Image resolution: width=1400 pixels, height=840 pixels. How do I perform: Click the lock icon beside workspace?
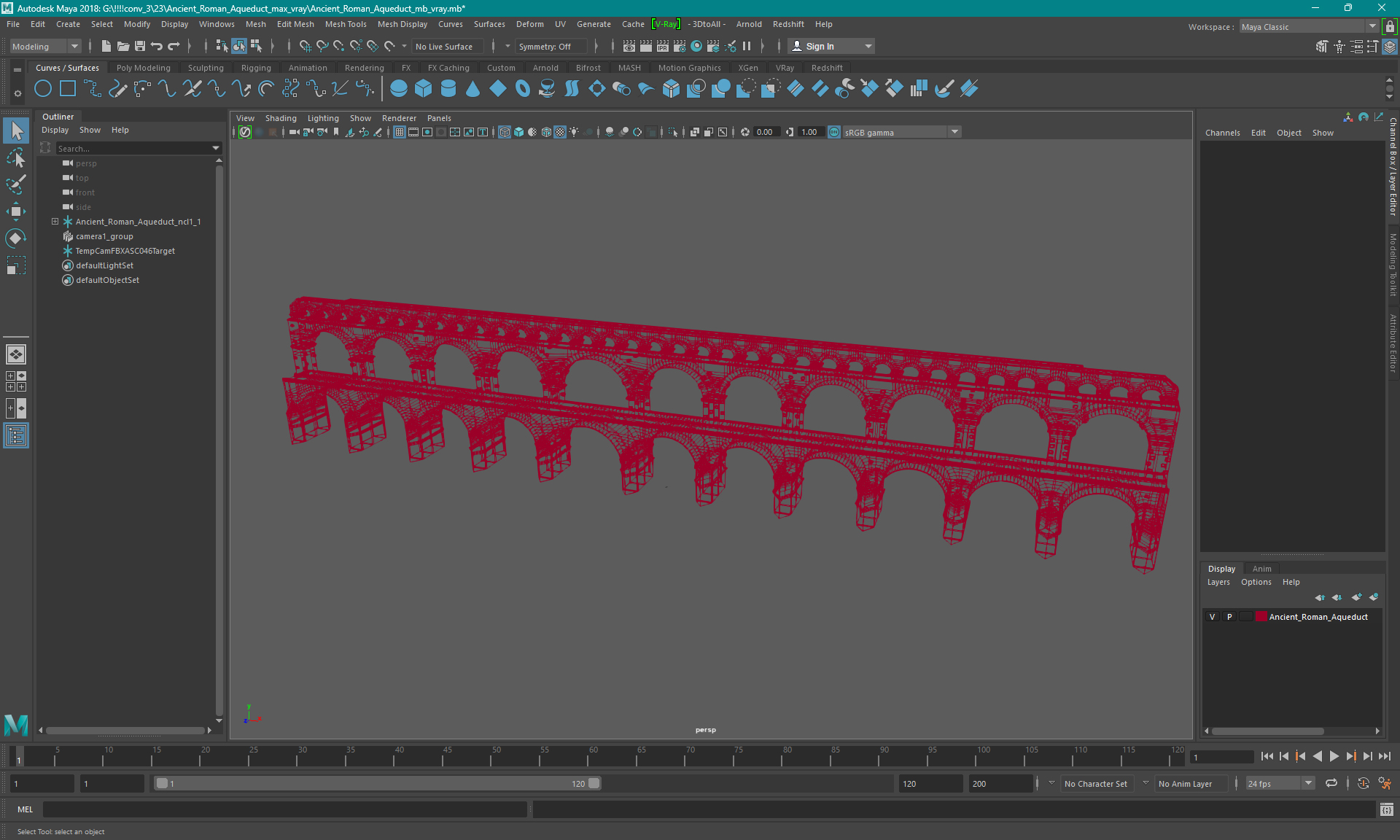tap(1390, 27)
